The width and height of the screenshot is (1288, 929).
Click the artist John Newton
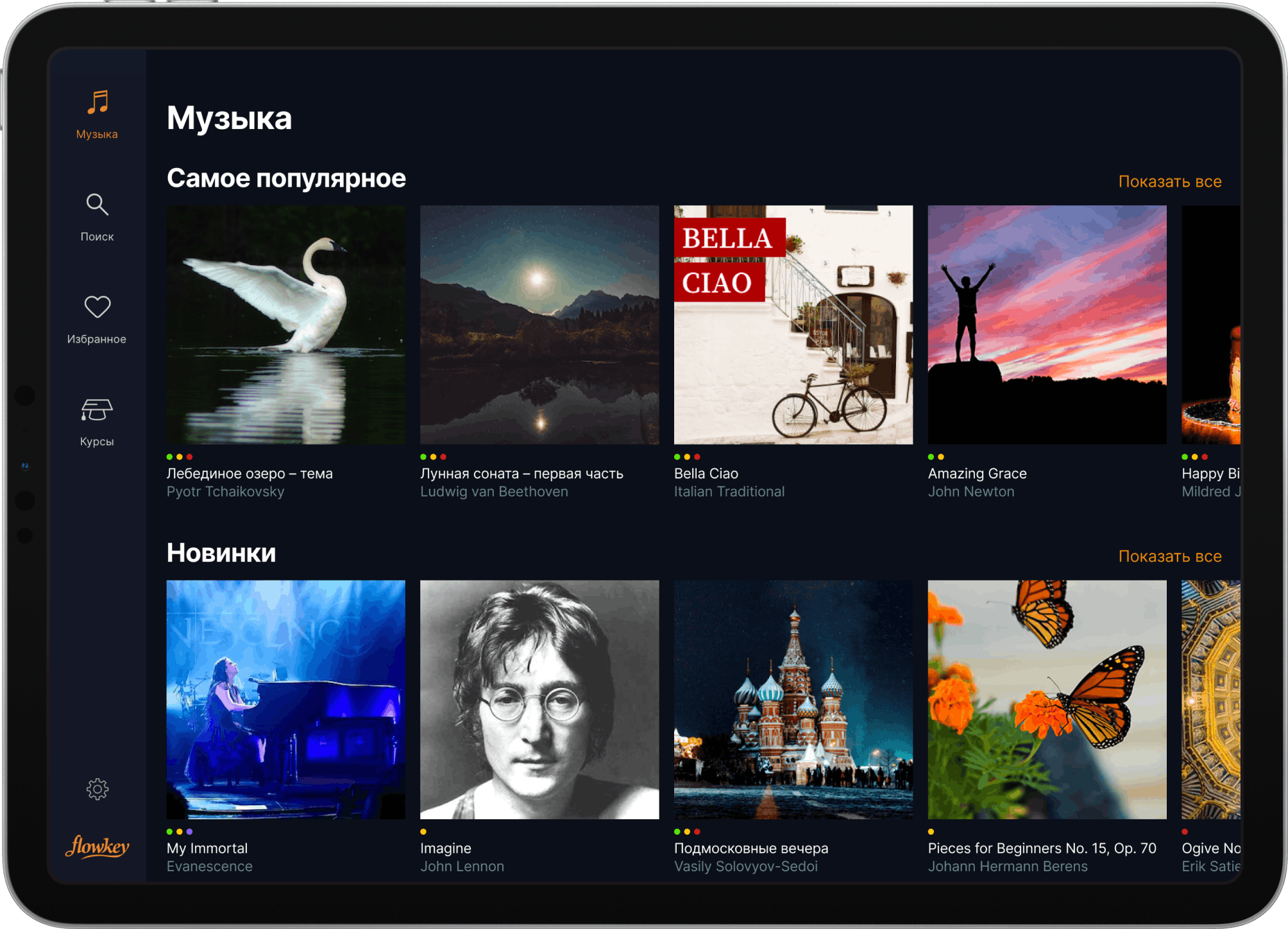click(971, 492)
